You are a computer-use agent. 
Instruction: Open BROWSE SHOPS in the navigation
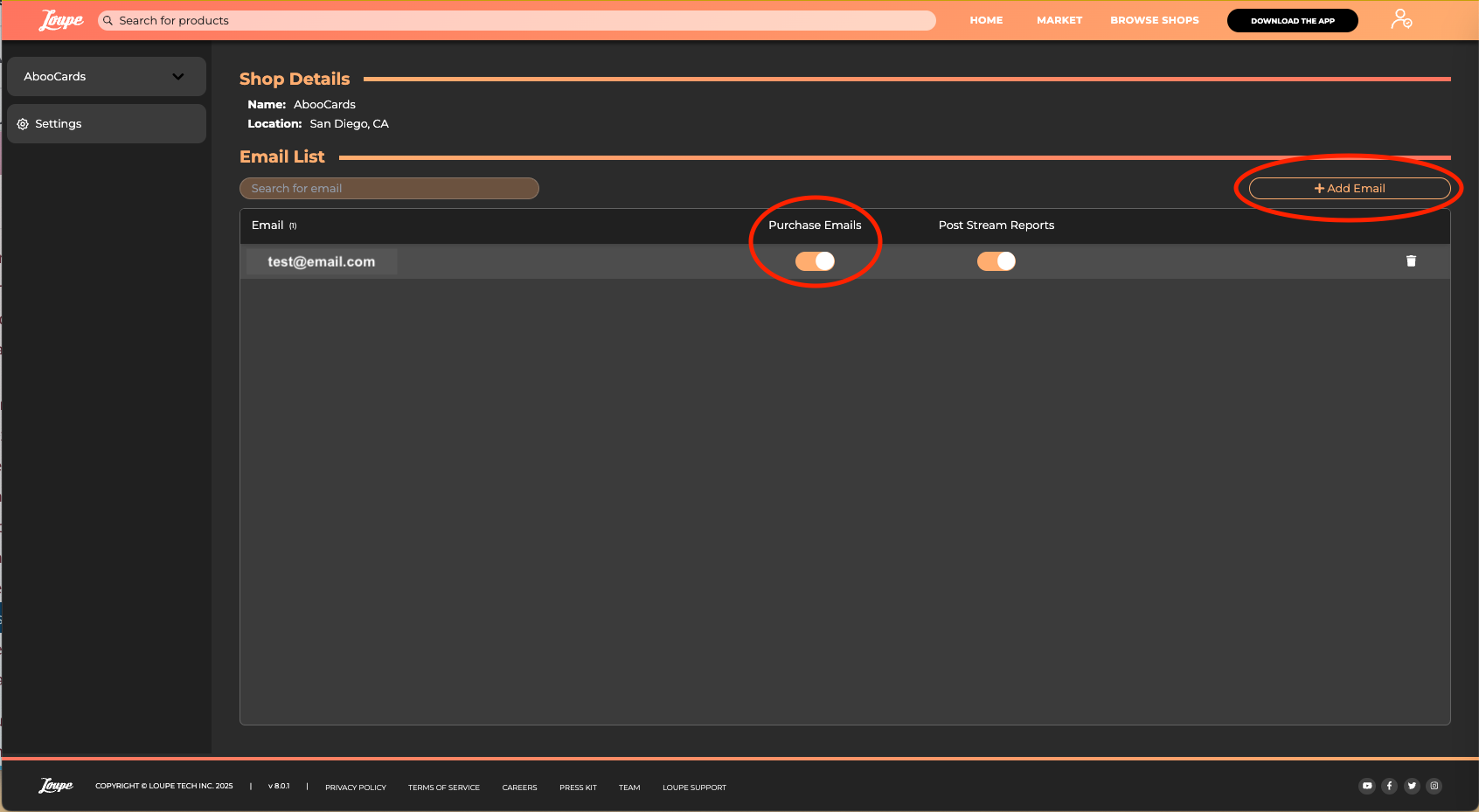(x=1154, y=20)
